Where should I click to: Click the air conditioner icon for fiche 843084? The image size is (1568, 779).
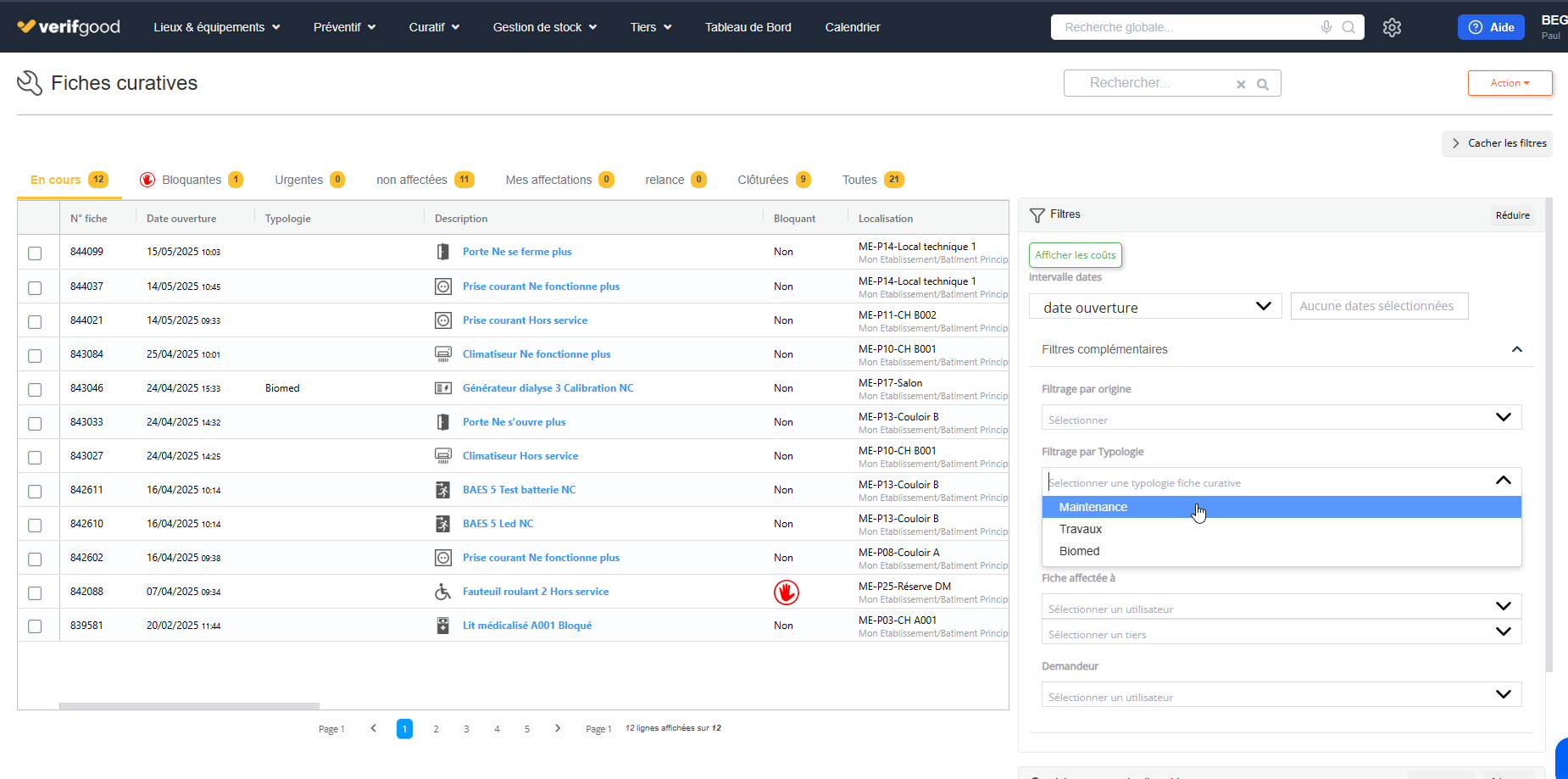coord(442,354)
